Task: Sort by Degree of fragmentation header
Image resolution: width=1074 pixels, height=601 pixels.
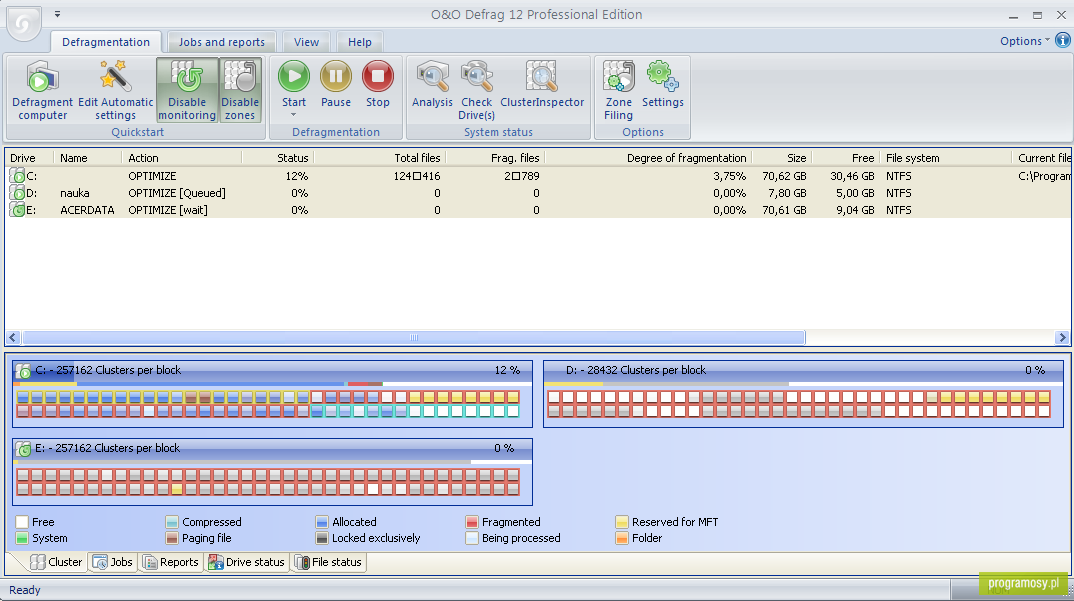Action: (648, 158)
